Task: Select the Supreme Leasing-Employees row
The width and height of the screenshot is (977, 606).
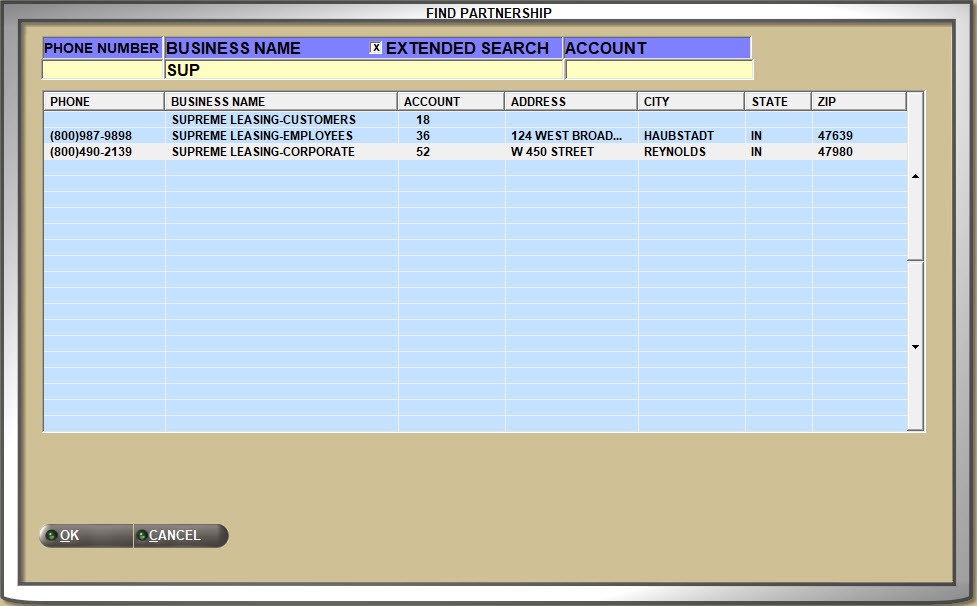Action: pos(262,136)
